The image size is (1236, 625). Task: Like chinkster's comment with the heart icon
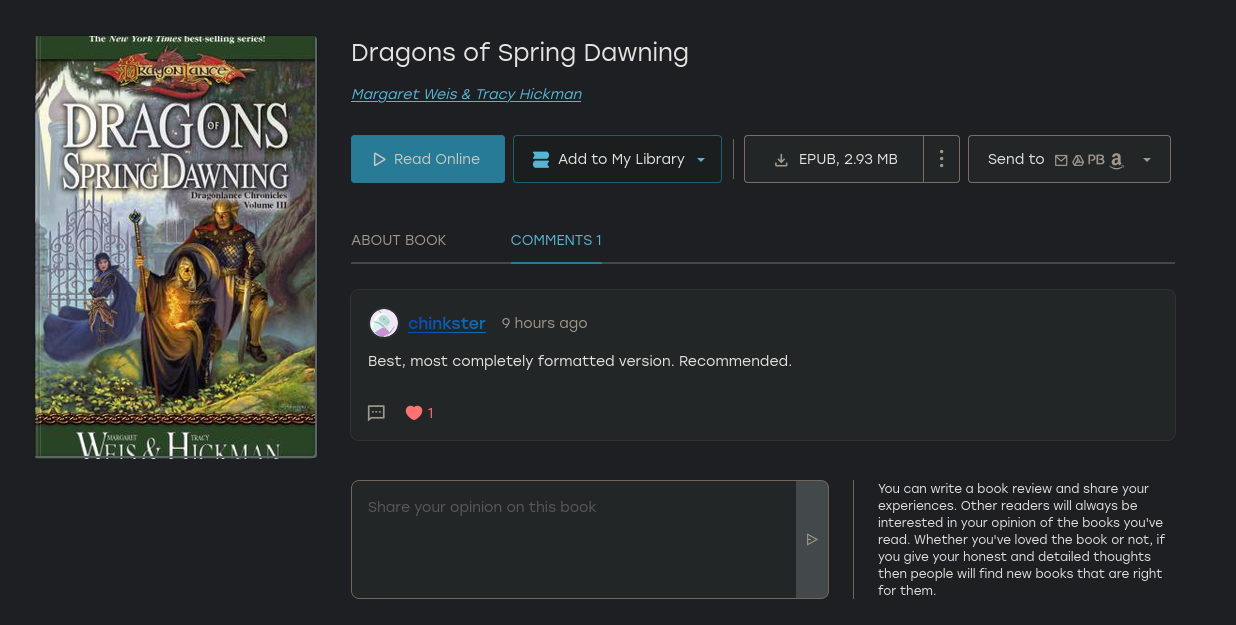click(414, 413)
